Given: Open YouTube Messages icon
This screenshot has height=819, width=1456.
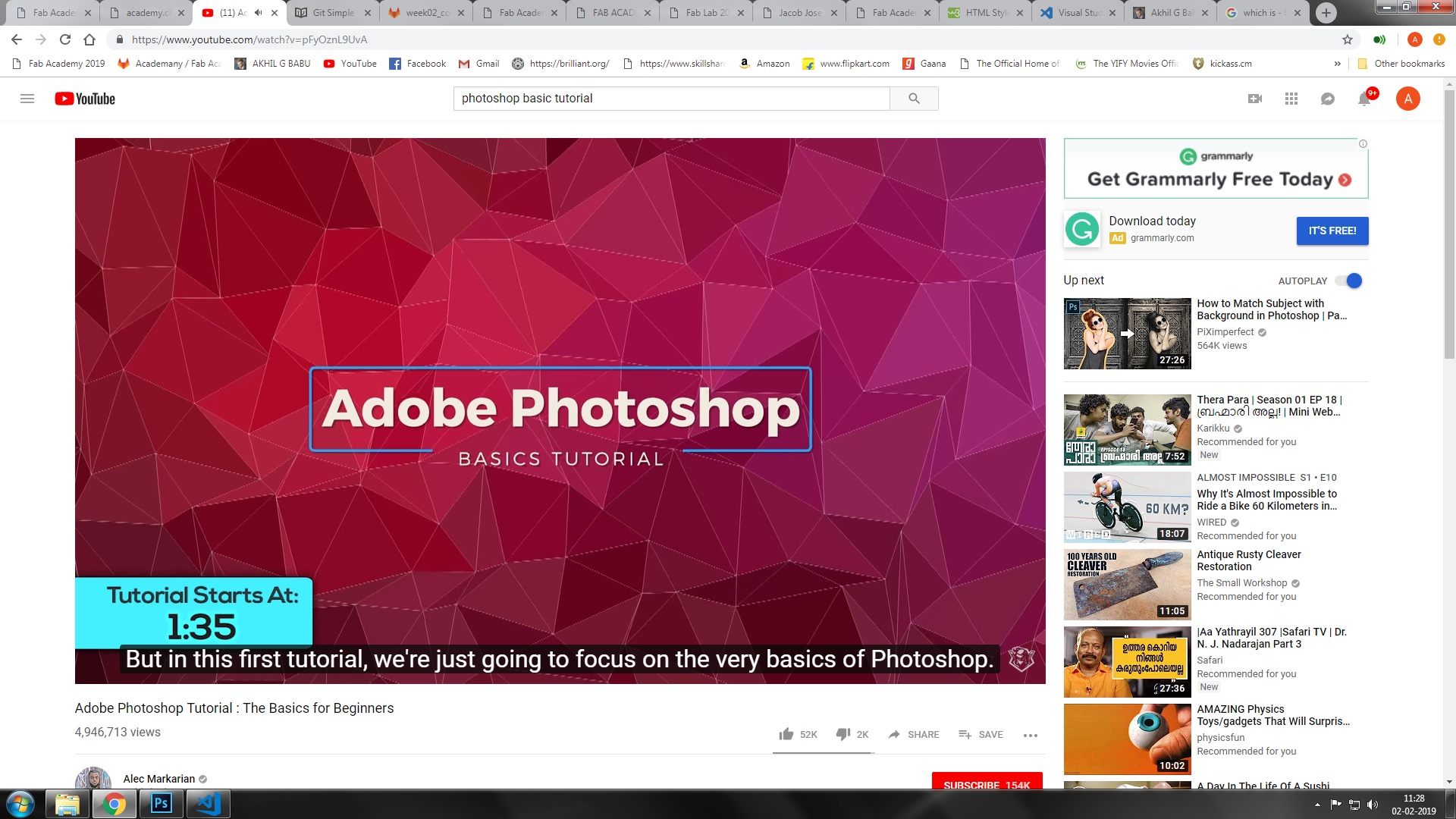Looking at the screenshot, I should click(1327, 99).
